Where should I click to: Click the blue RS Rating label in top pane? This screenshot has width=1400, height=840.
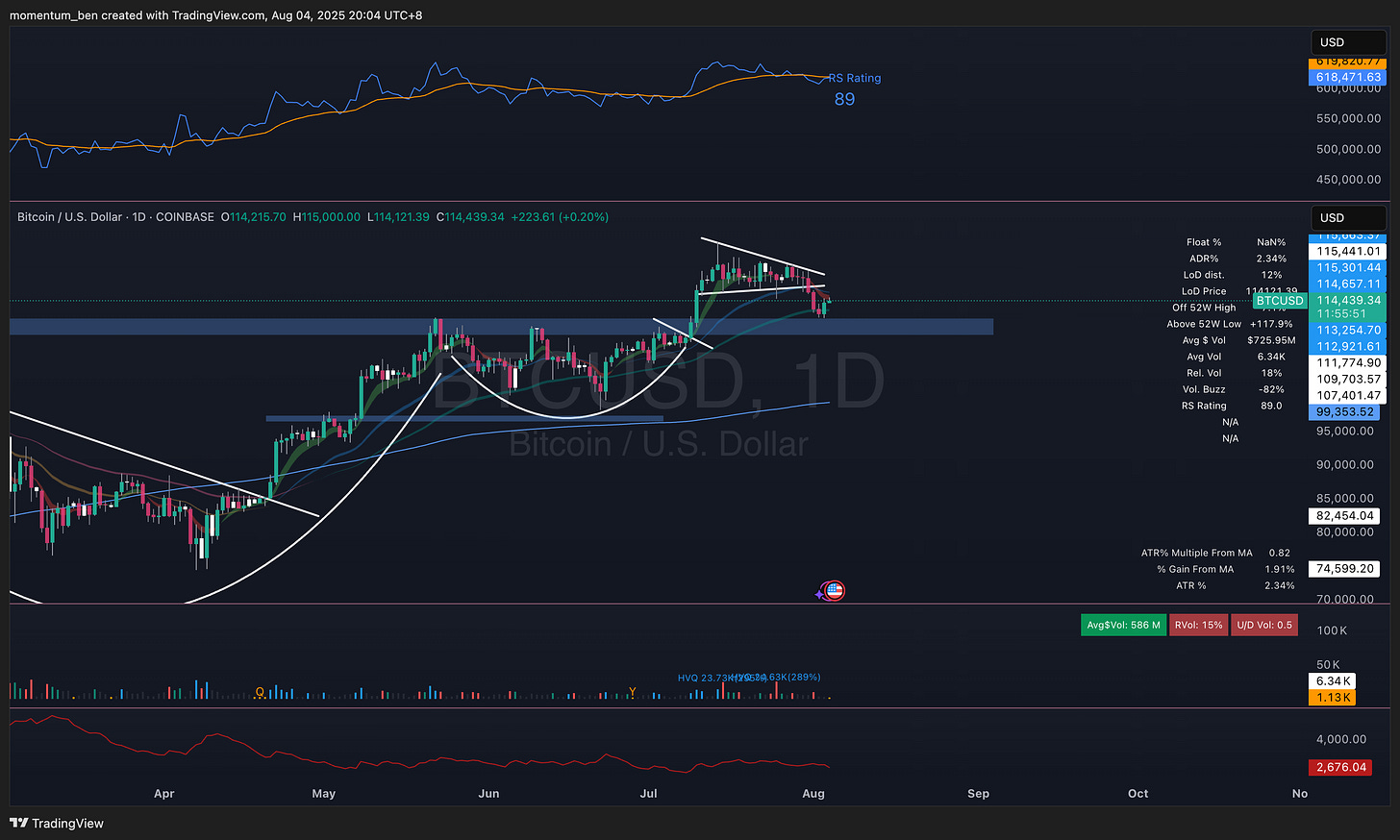click(x=855, y=78)
